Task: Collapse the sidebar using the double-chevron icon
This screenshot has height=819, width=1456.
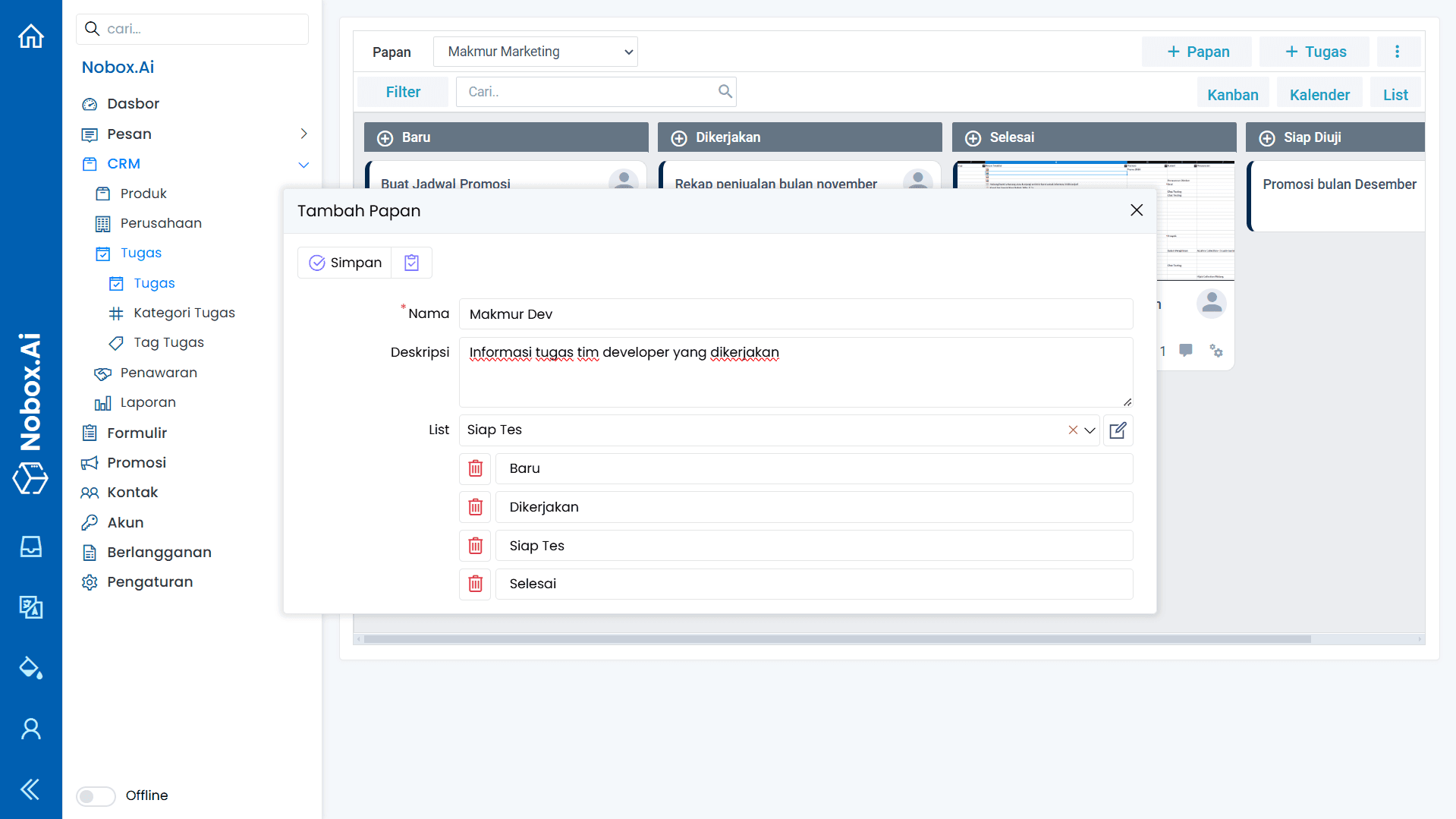Action: point(30,789)
